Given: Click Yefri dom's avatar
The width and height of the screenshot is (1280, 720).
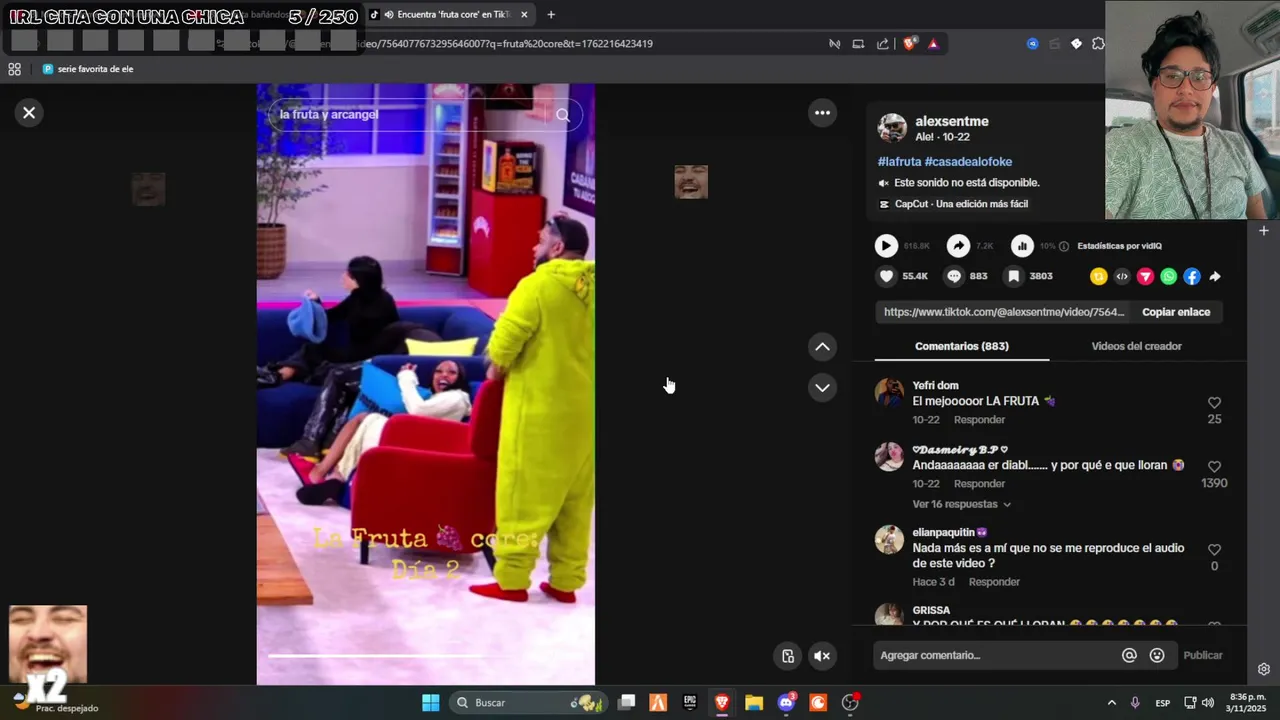Looking at the screenshot, I should coord(889,393).
